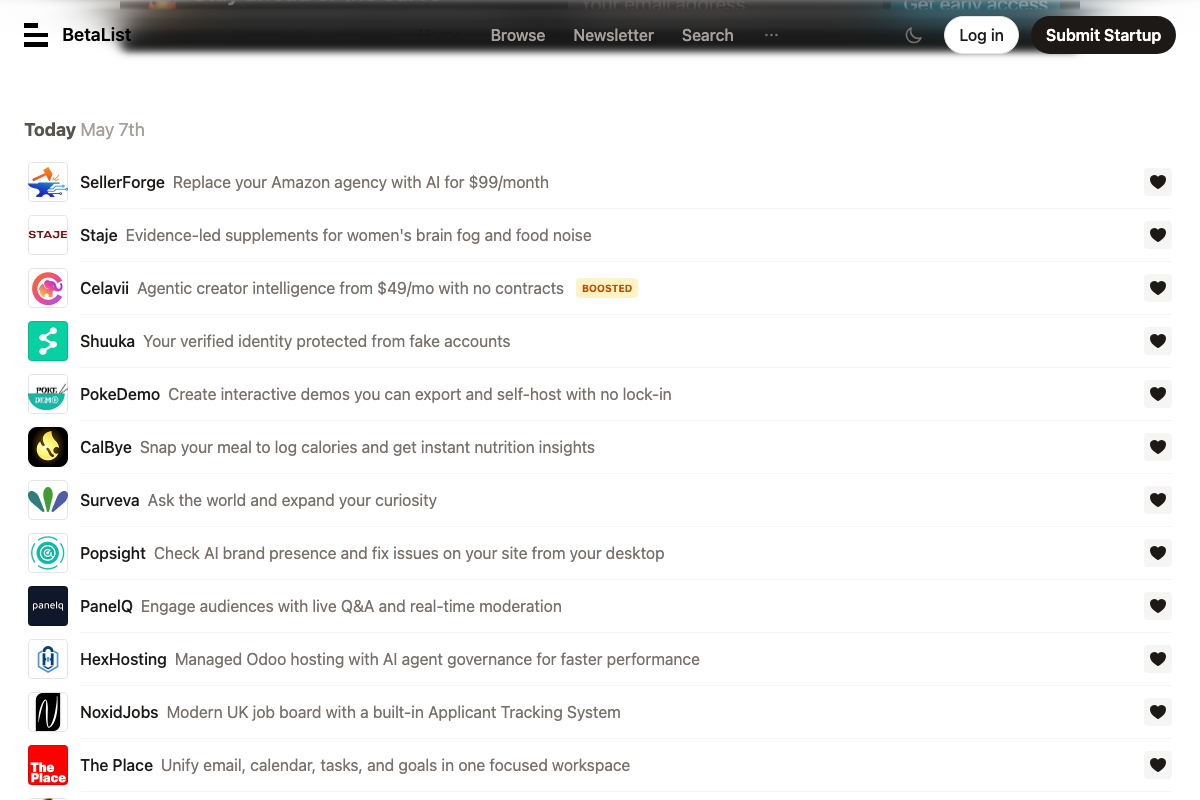Open the PanelQ dark logo icon
1200x800 pixels.
pos(48,606)
